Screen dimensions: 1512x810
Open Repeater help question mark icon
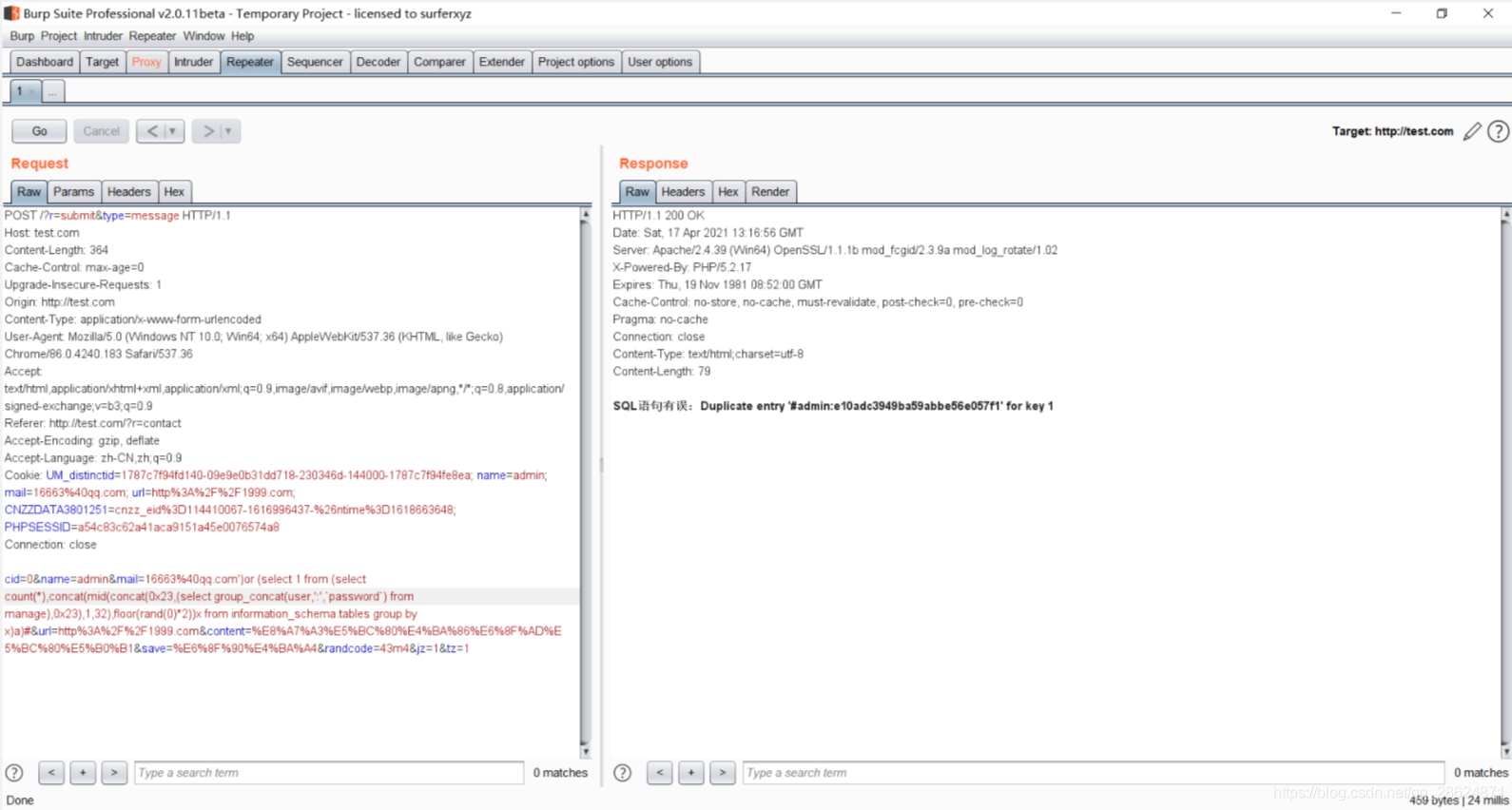point(1498,131)
